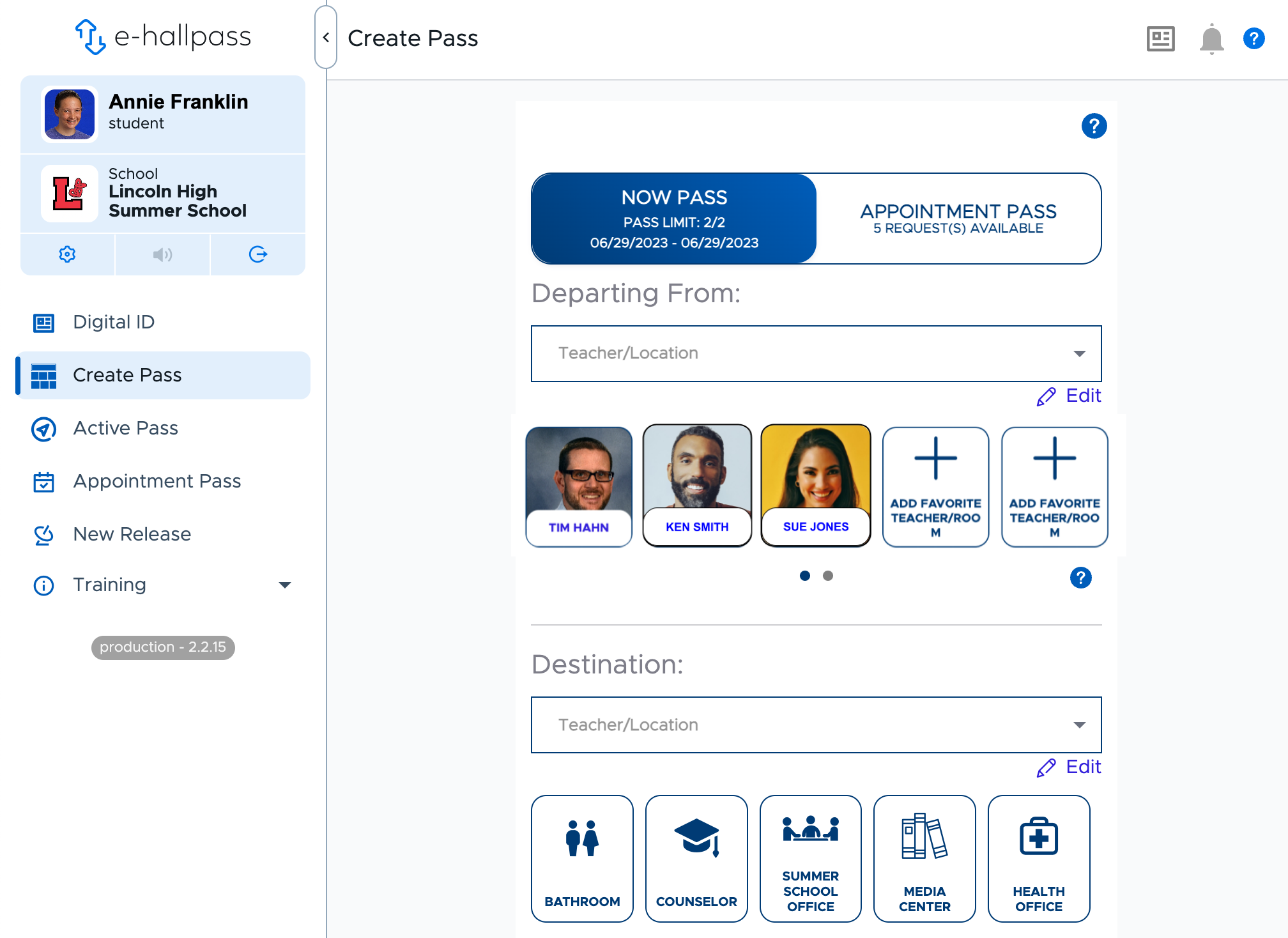Go to second favorites carousel page dot
Image resolution: width=1288 pixels, height=938 pixels.
828,576
